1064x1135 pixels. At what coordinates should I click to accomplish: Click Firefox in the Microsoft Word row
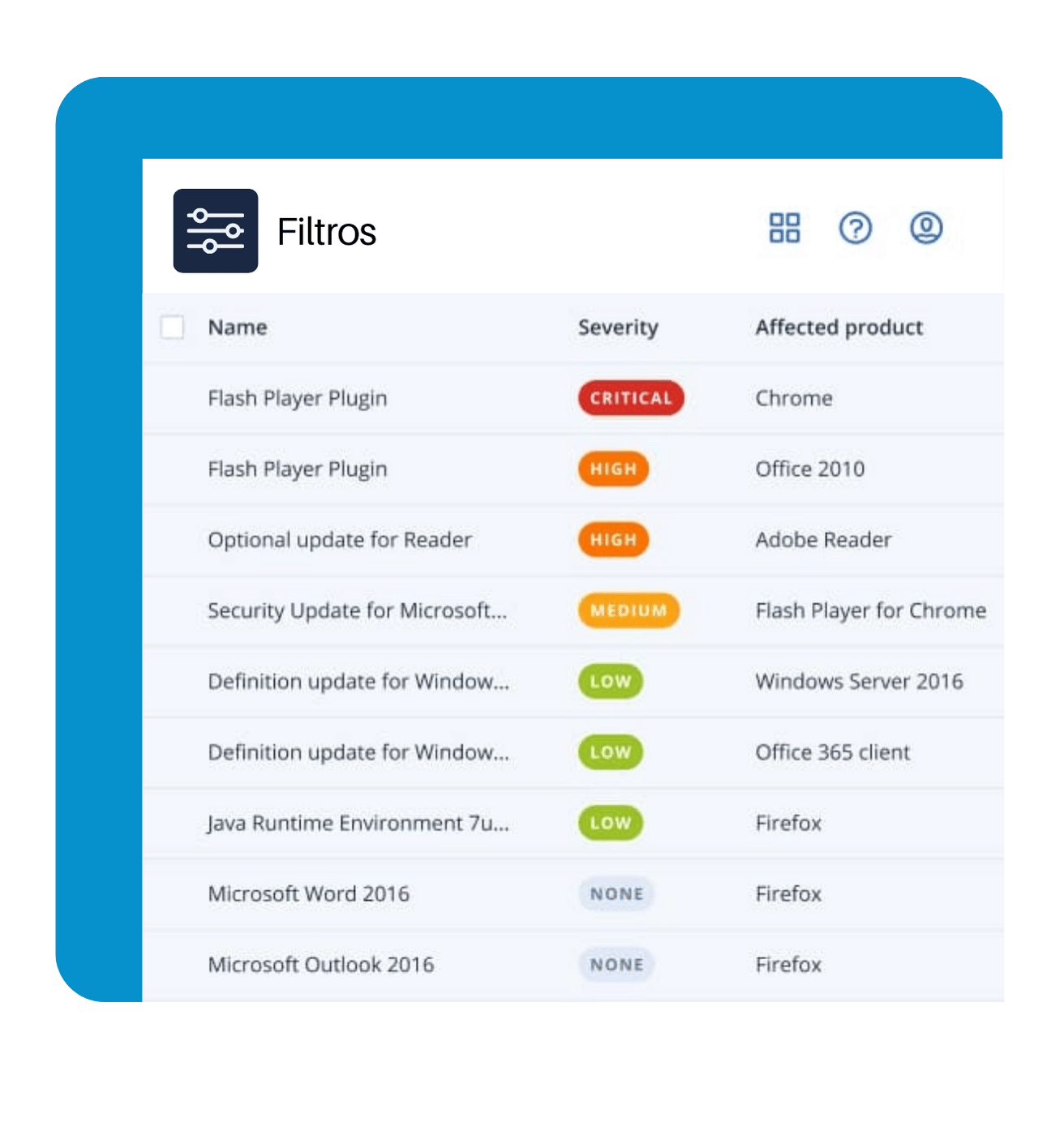(x=788, y=893)
